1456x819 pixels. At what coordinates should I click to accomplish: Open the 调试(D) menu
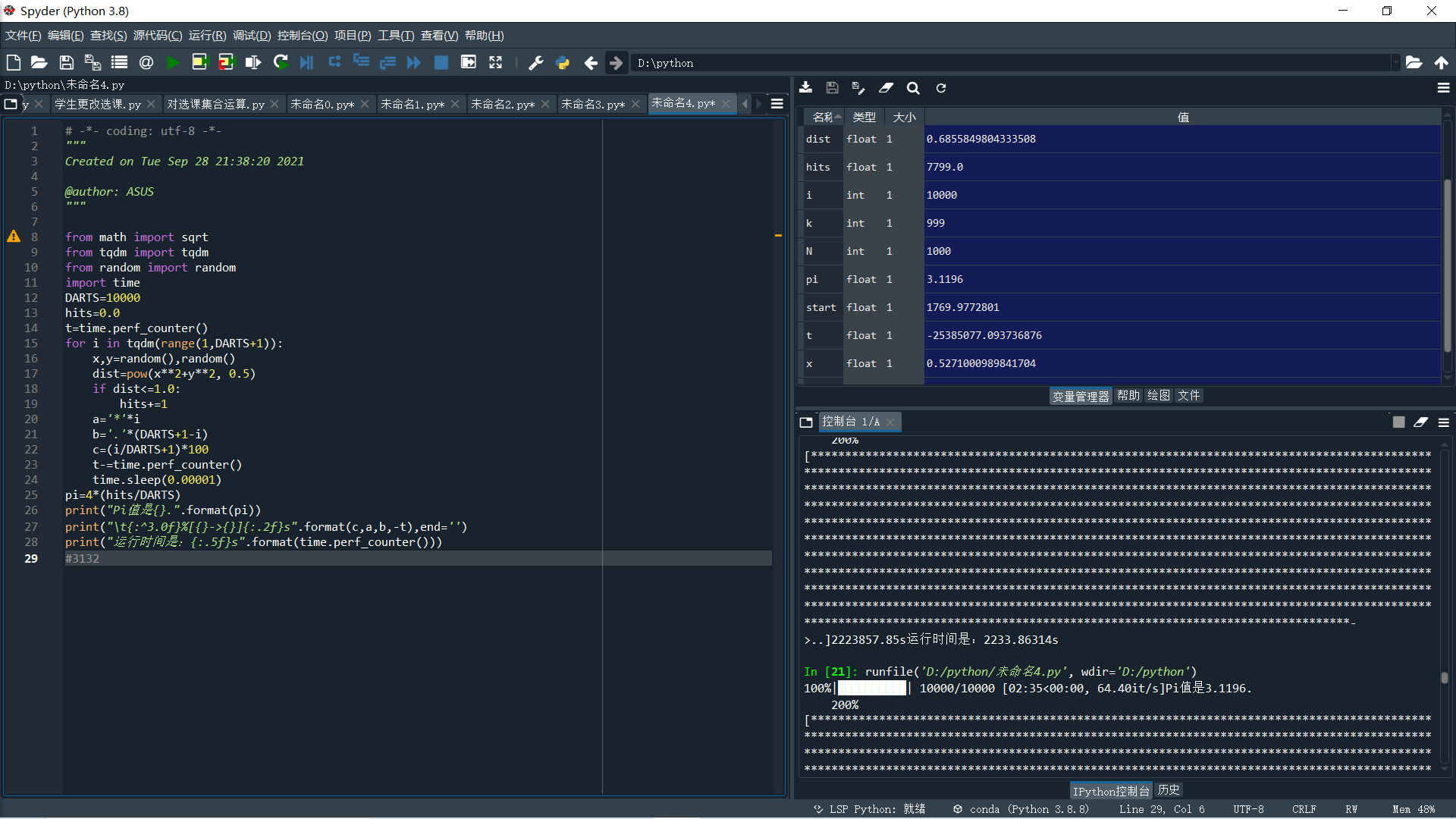point(251,36)
